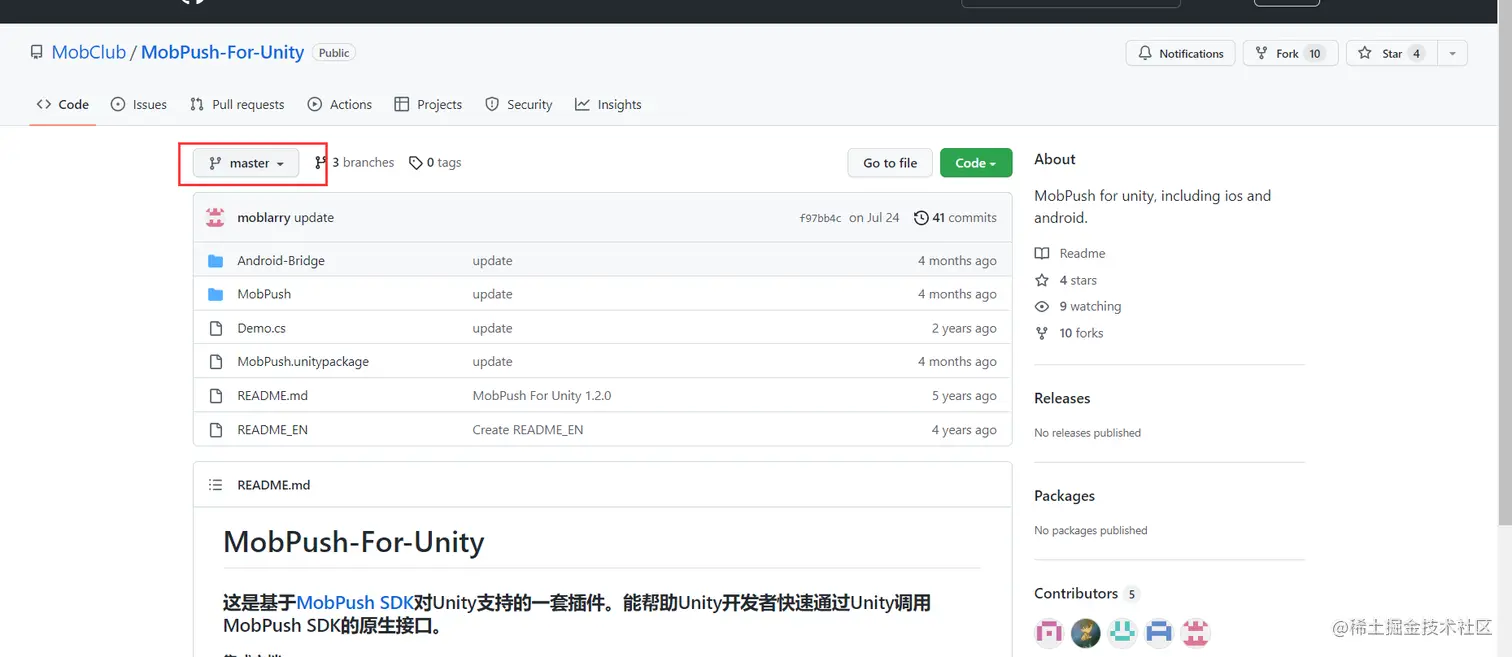Viewport: 1512px width, 657px height.
Task: Open the Android-Bridge folder
Action: [281, 260]
